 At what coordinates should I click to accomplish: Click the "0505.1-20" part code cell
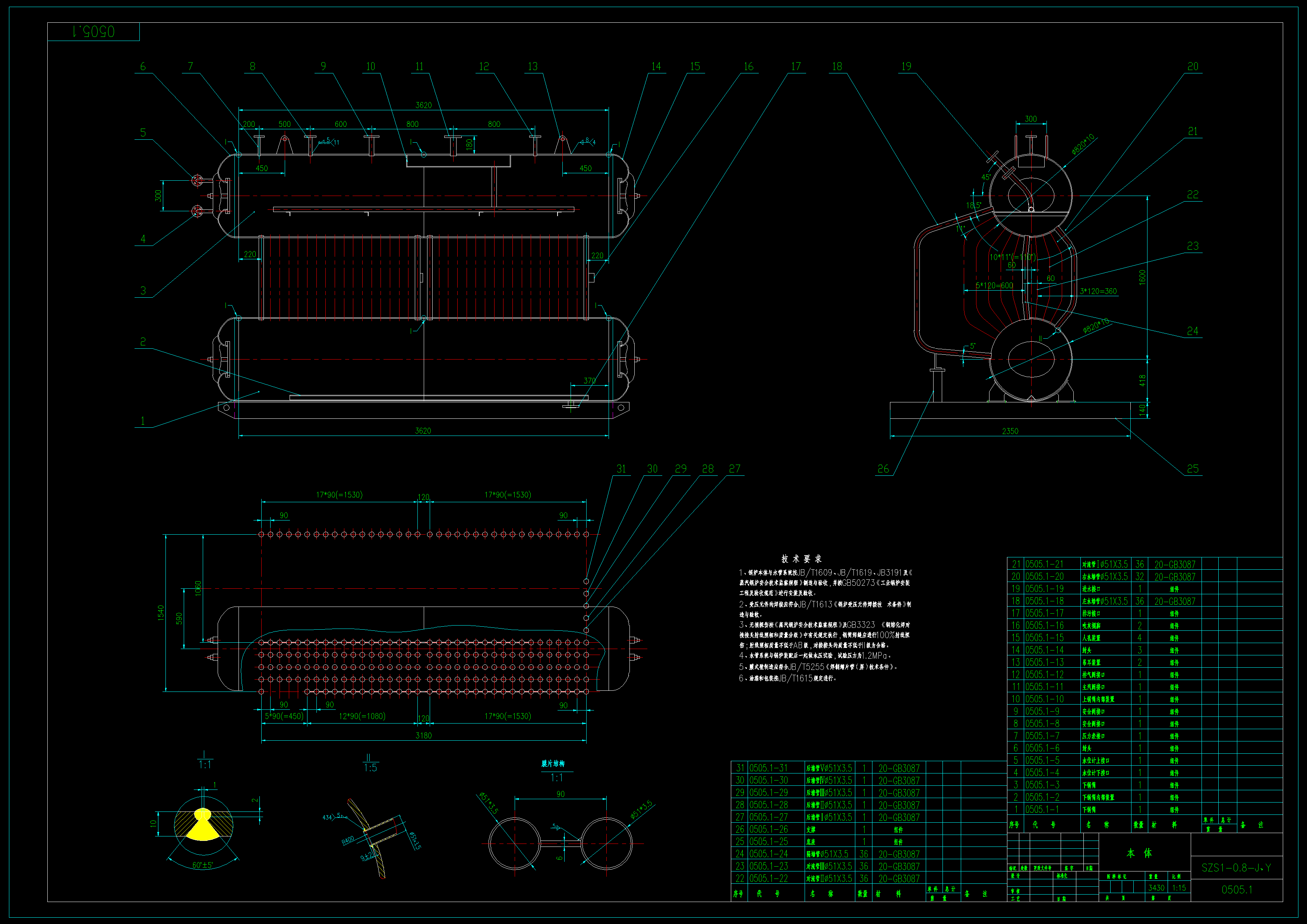pos(1044,576)
